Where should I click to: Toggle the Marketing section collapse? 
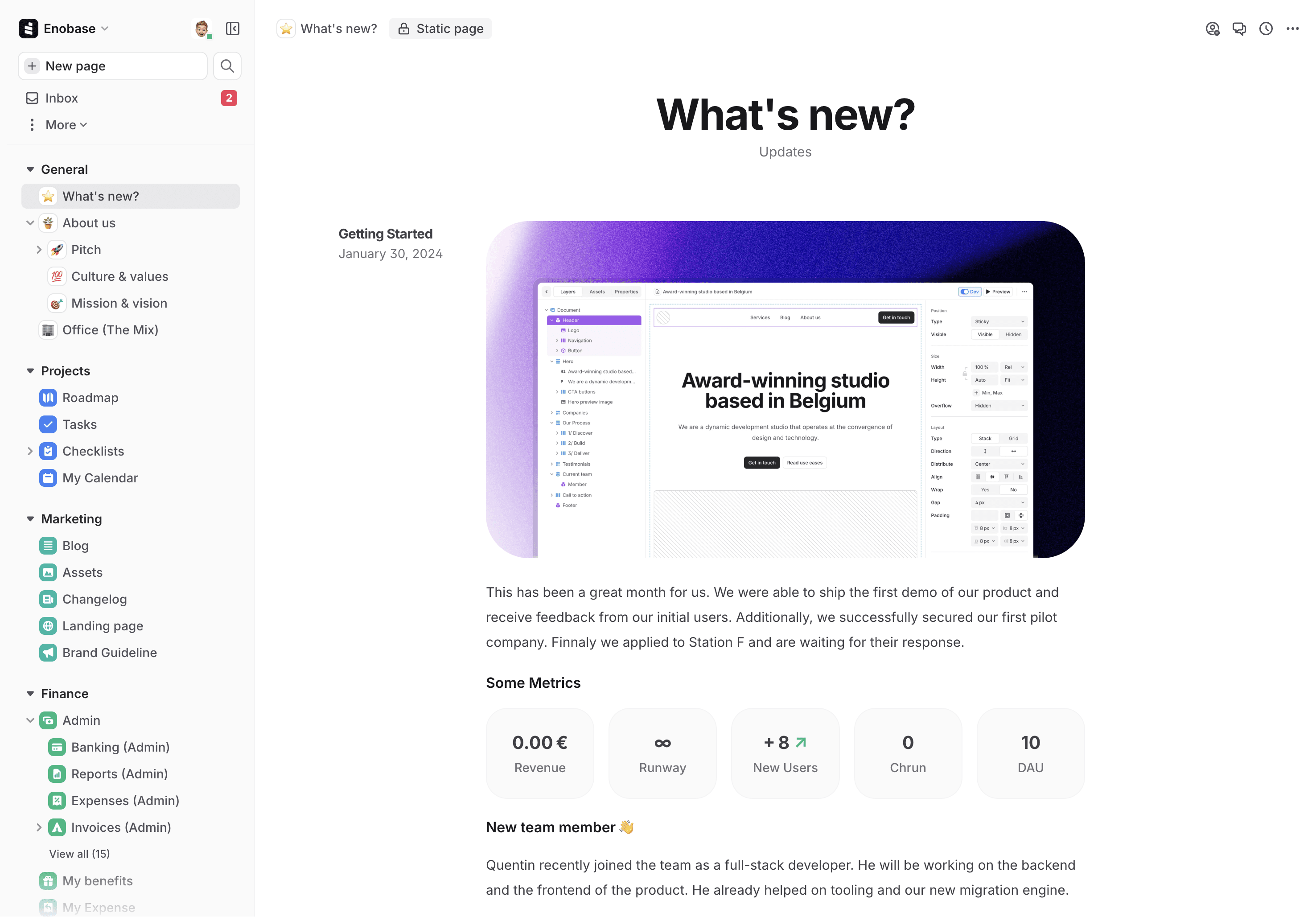click(29, 519)
